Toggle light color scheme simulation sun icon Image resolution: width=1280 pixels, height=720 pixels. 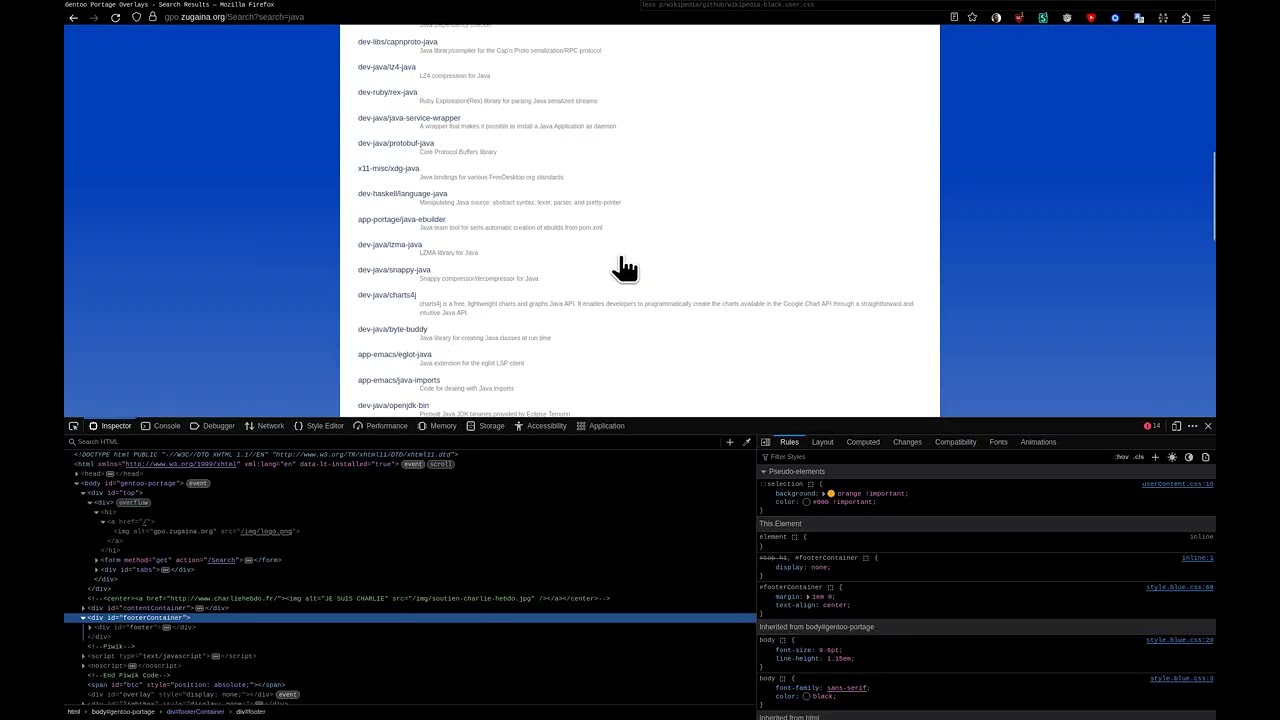point(1172,457)
